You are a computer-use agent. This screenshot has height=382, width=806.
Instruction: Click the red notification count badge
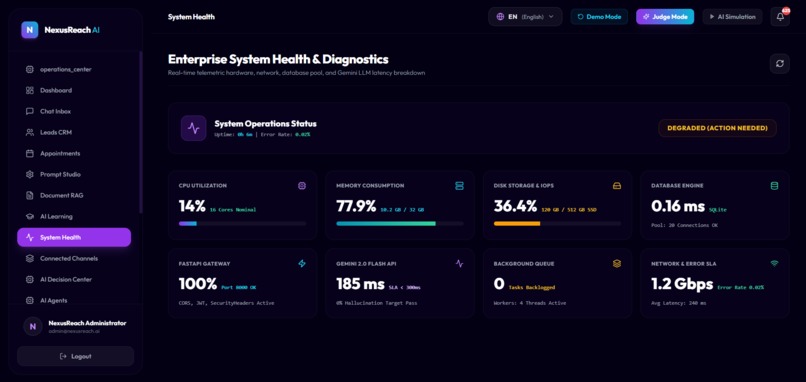pyautogui.click(x=785, y=11)
